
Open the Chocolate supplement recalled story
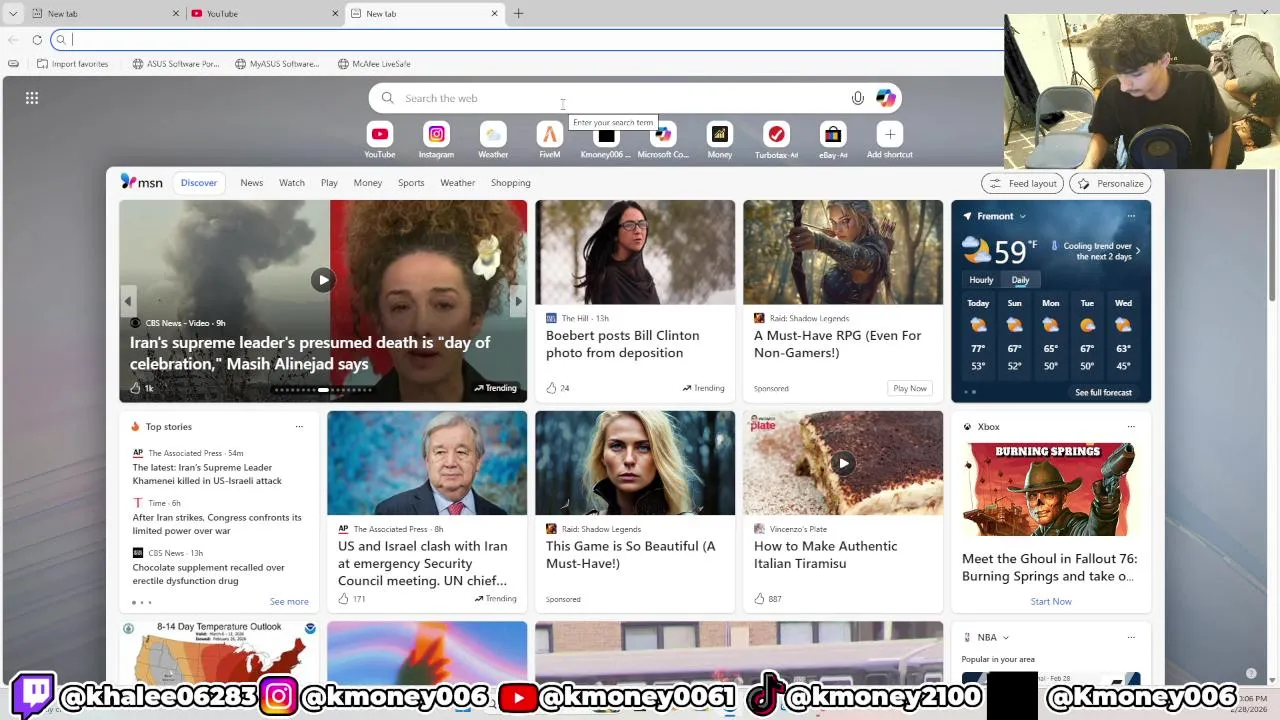click(209, 574)
